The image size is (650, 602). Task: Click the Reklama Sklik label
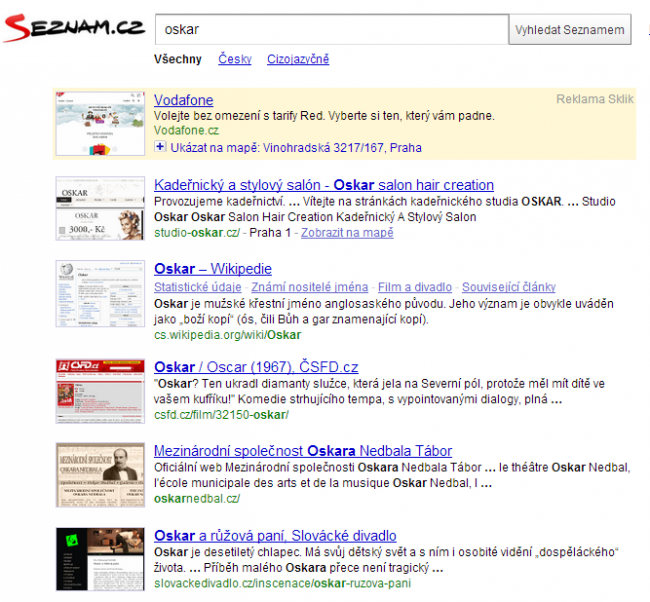click(x=594, y=99)
